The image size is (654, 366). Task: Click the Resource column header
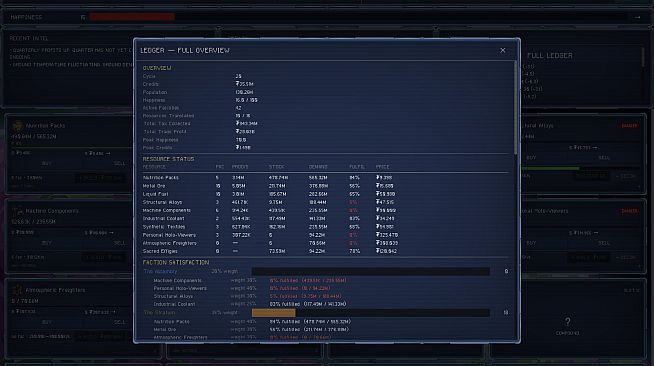[154, 167]
